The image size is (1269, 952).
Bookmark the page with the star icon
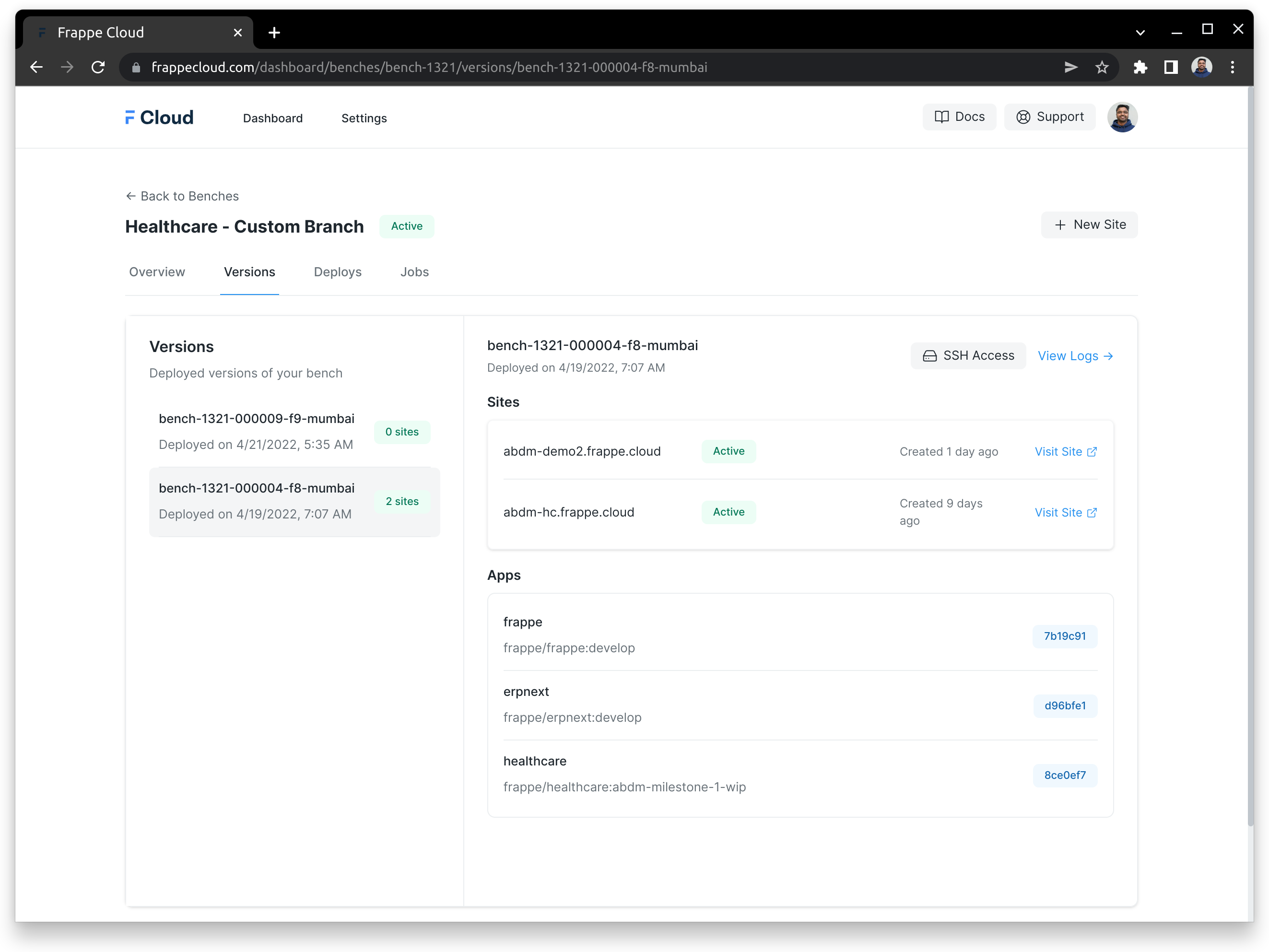1102,67
